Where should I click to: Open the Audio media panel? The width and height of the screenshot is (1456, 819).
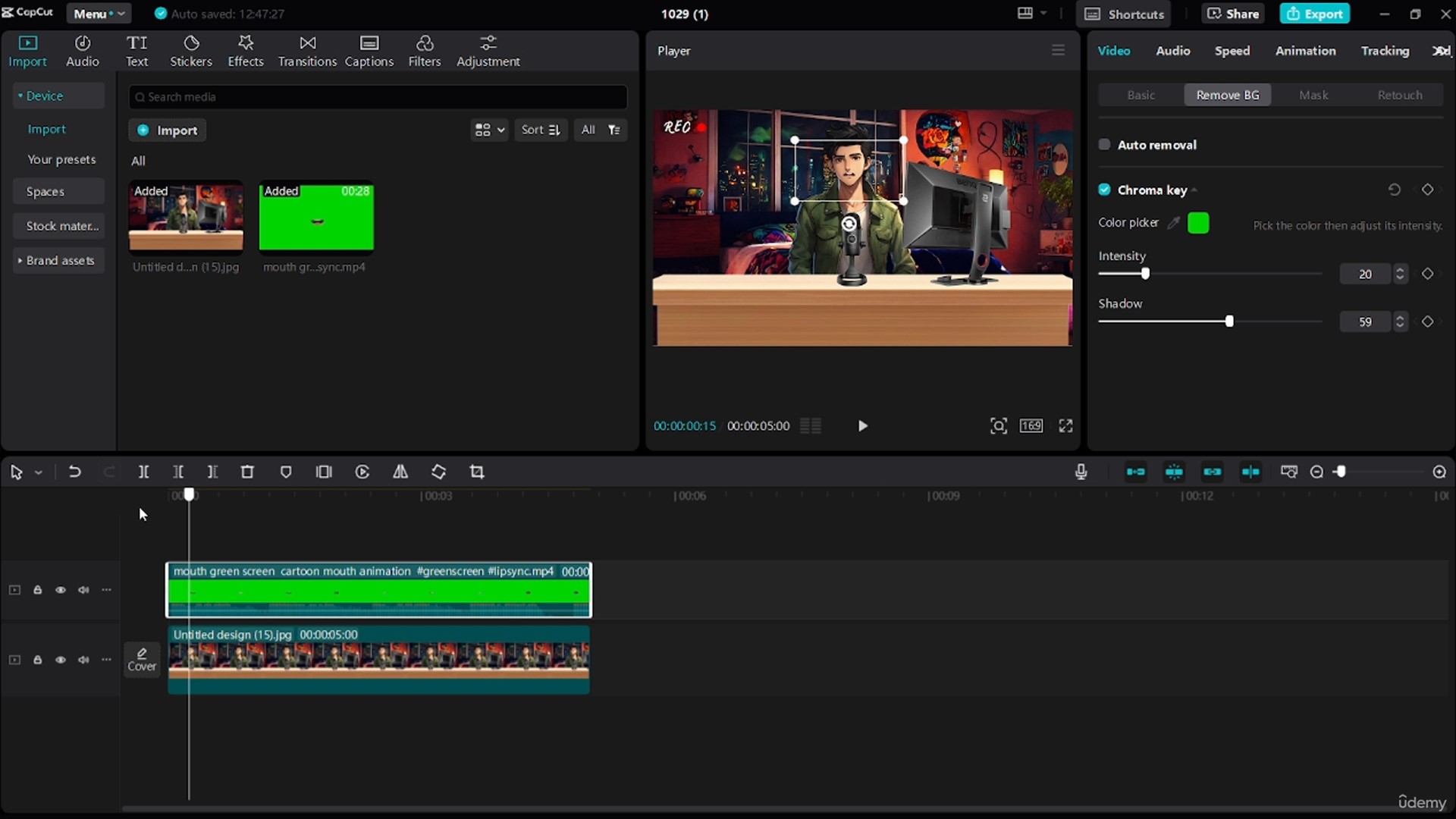click(x=82, y=51)
